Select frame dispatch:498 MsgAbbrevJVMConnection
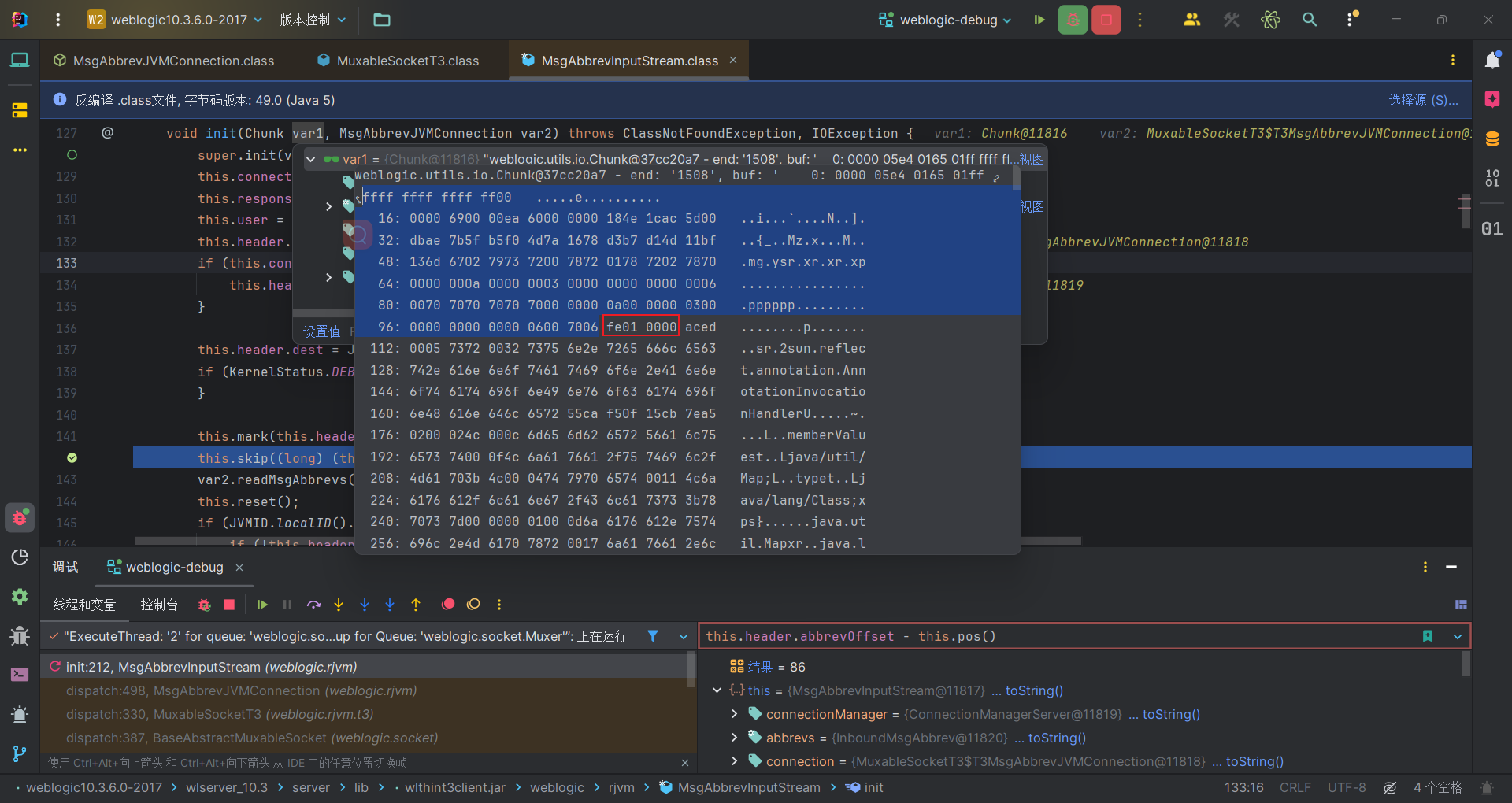Viewport: 1512px width, 803px height. click(x=241, y=690)
